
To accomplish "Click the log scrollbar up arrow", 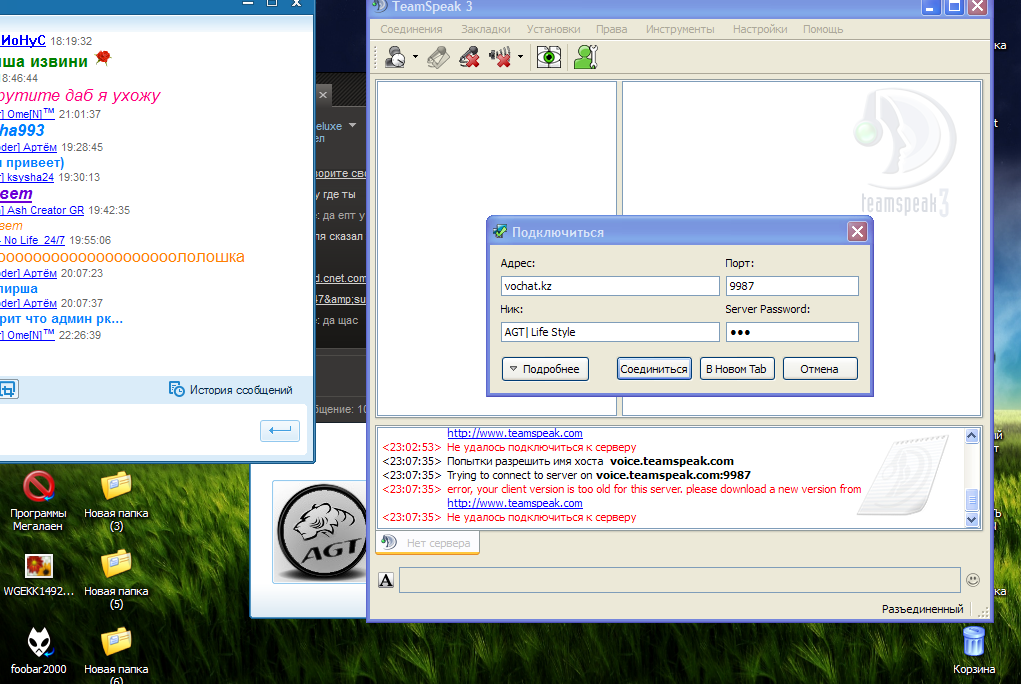I will point(972,436).
